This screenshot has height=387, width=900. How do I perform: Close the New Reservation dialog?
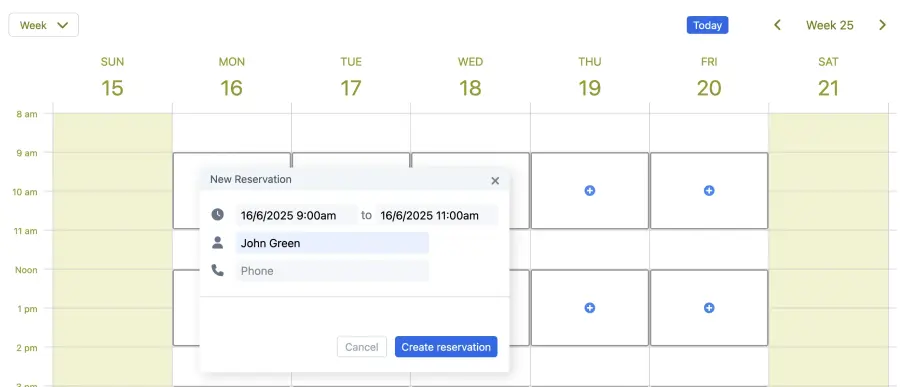pos(495,181)
